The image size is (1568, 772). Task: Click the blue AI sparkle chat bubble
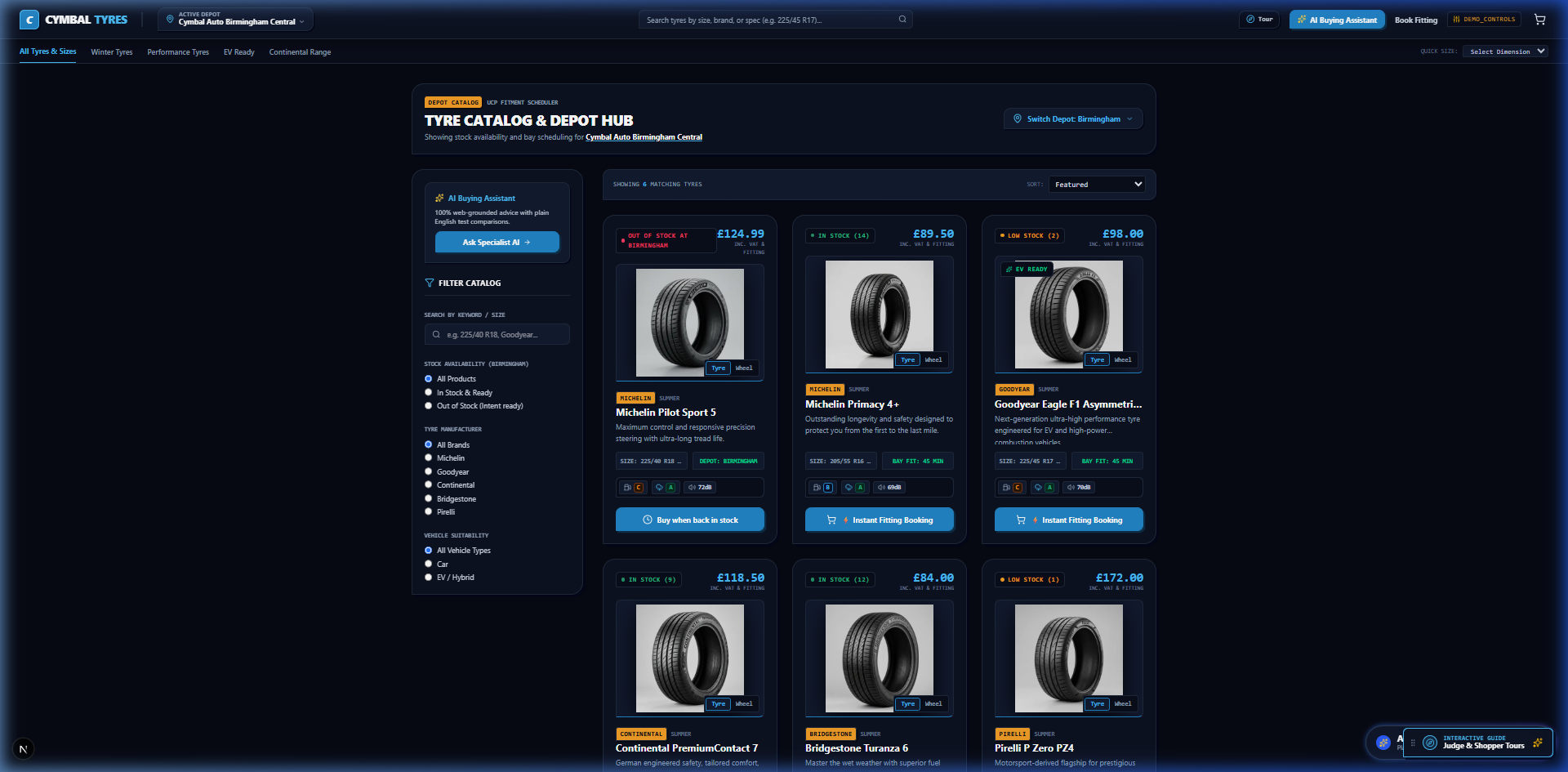tap(1383, 743)
